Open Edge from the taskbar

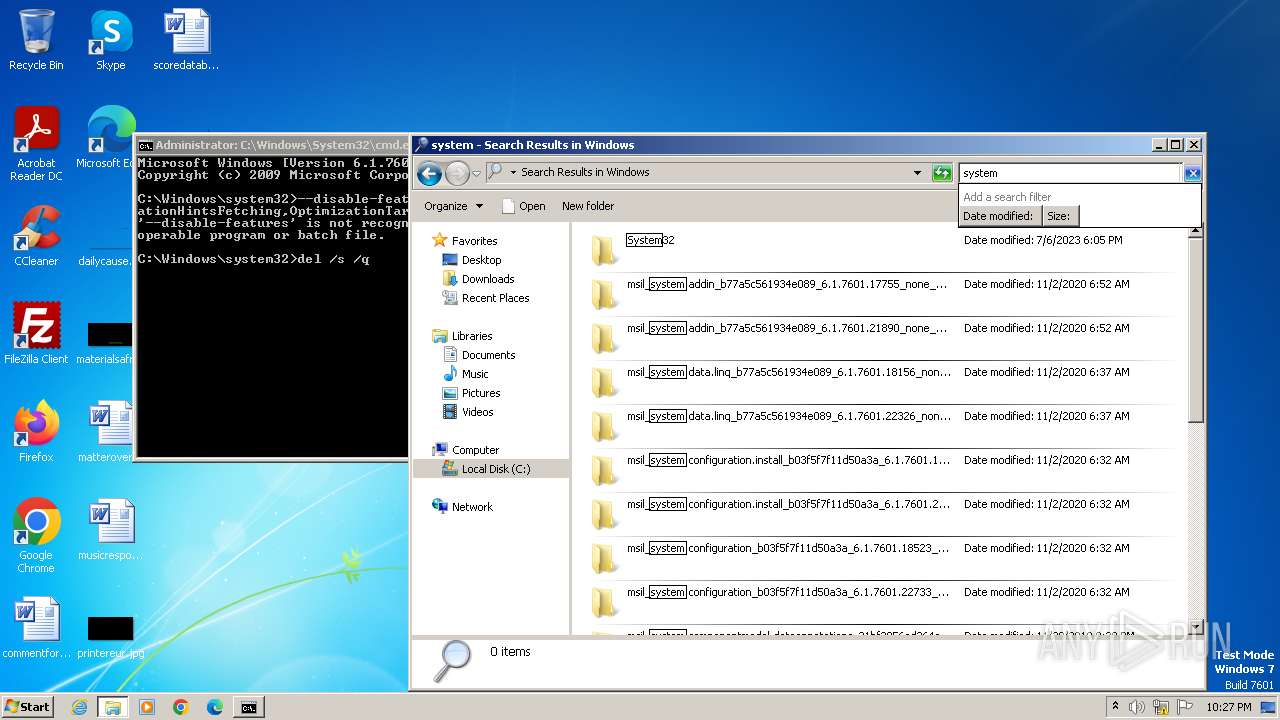click(x=215, y=707)
